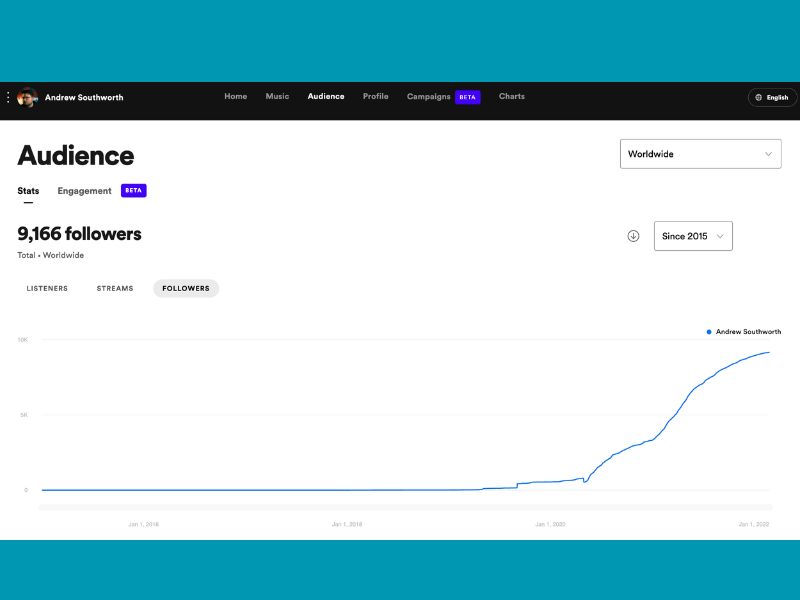Click the 'Jan 1, 2022' x-axis label
Image resolution: width=800 pixels, height=600 pixels.
coord(754,524)
